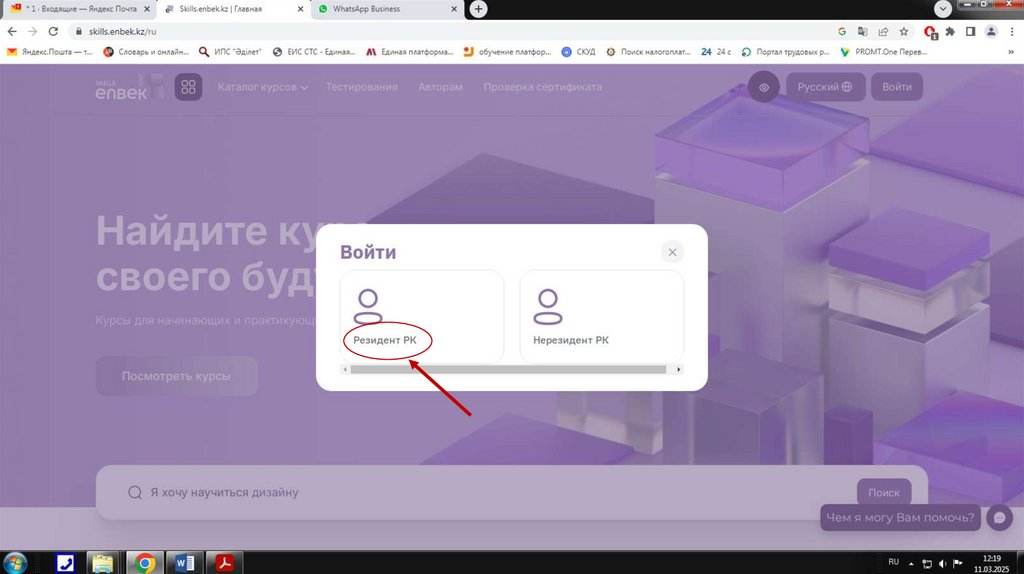
Task: Click the red extension icon with badge
Action: click(x=930, y=32)
